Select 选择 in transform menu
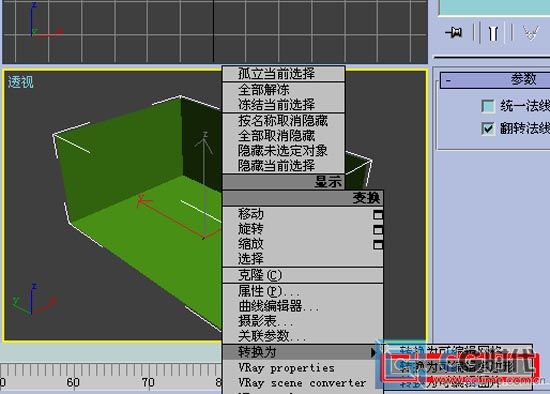The height and width of the screenshot is (394, 550). (303, 259)
